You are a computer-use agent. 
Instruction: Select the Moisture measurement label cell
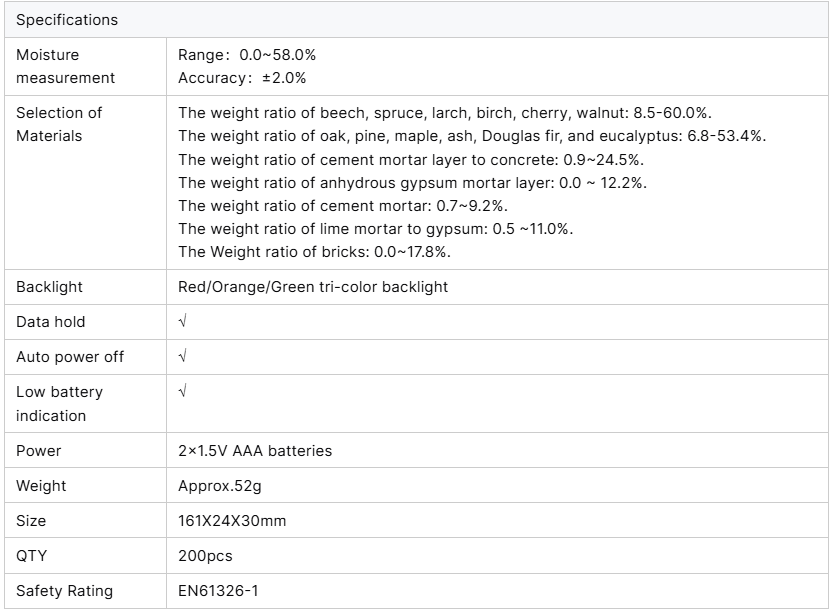(65, 66)
